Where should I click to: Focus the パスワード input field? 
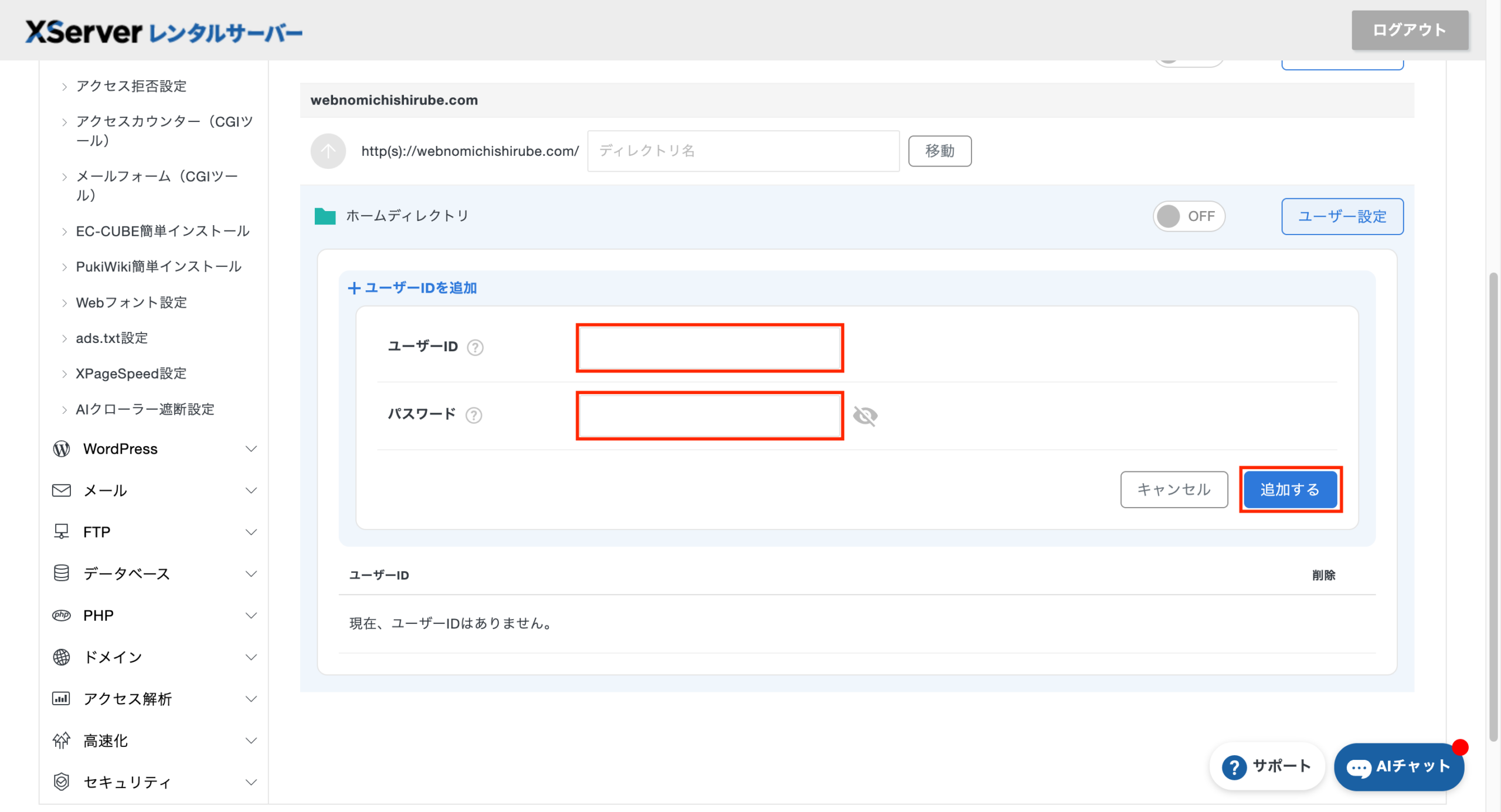(x=709, y=416)
